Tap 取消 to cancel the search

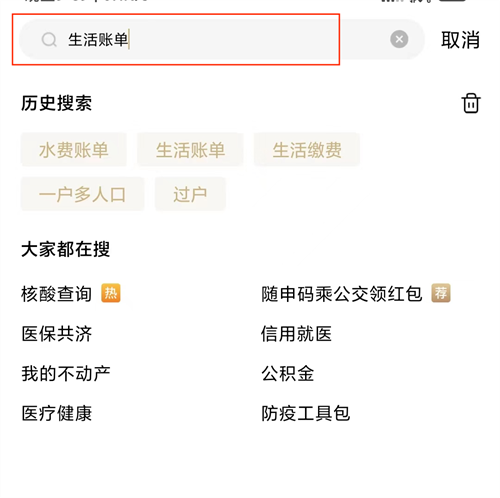(x=460, y=40)
